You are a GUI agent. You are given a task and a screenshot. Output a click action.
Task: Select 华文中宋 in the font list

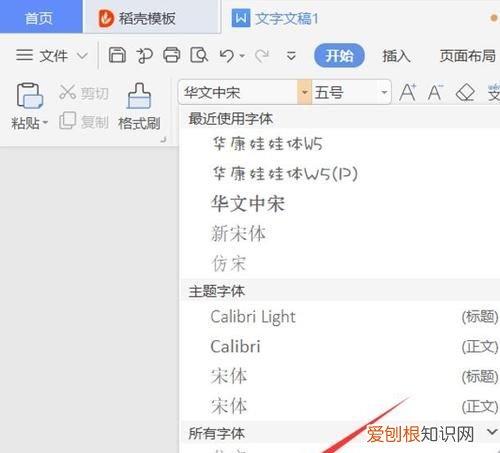(248, 203)
